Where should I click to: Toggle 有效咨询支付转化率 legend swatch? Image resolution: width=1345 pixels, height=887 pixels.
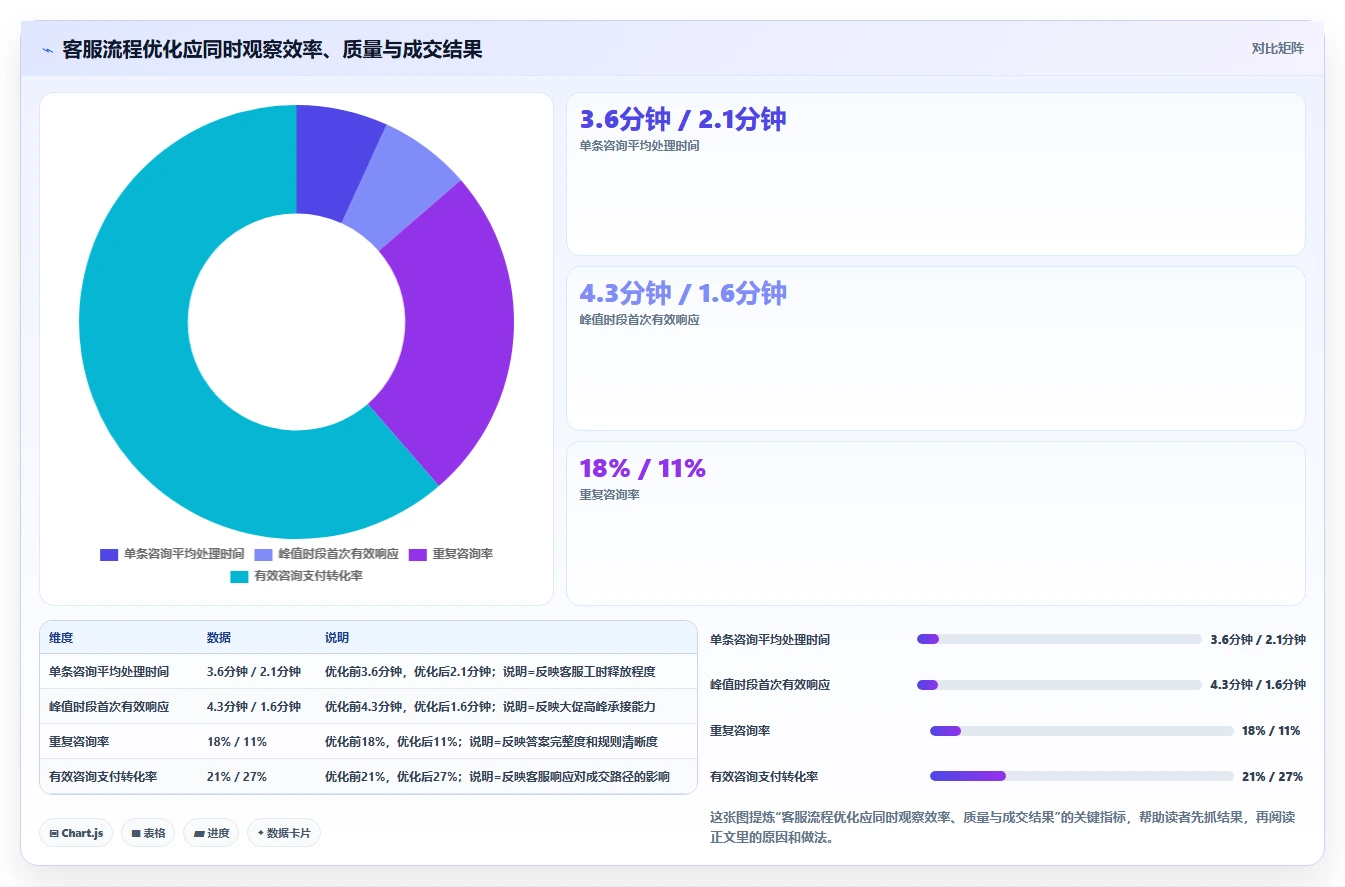click(x=240, y=577)
